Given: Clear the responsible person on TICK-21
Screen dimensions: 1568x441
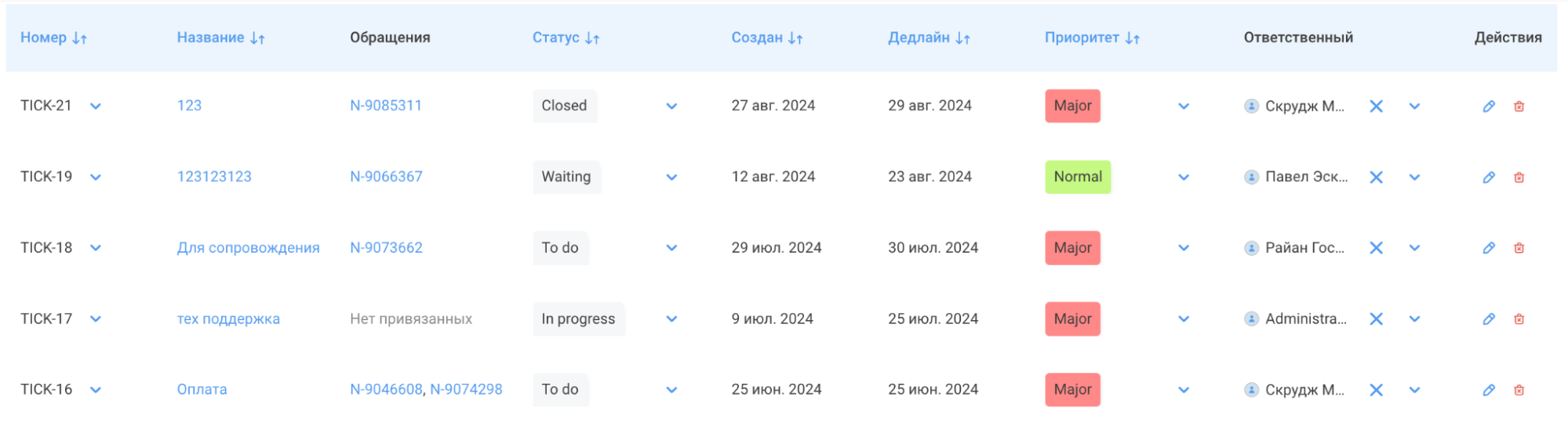Looking at the screenshot, I should coord(1376,106).
